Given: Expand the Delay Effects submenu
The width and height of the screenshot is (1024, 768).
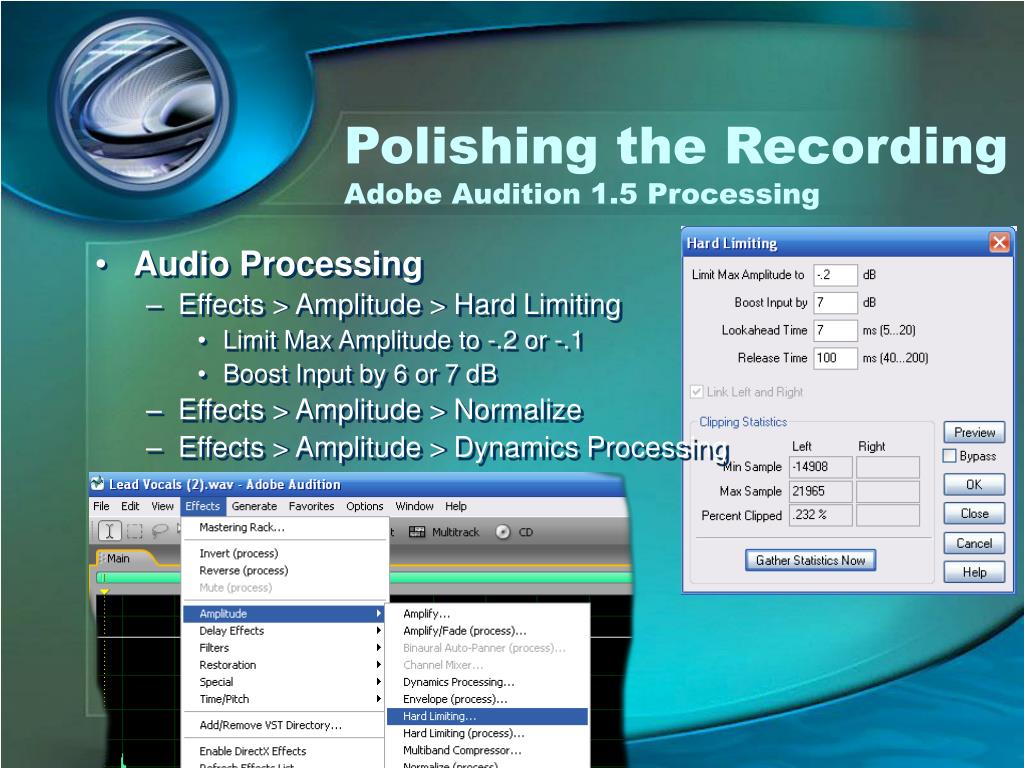Looking at the screenshot, I should tap(284, 630).
